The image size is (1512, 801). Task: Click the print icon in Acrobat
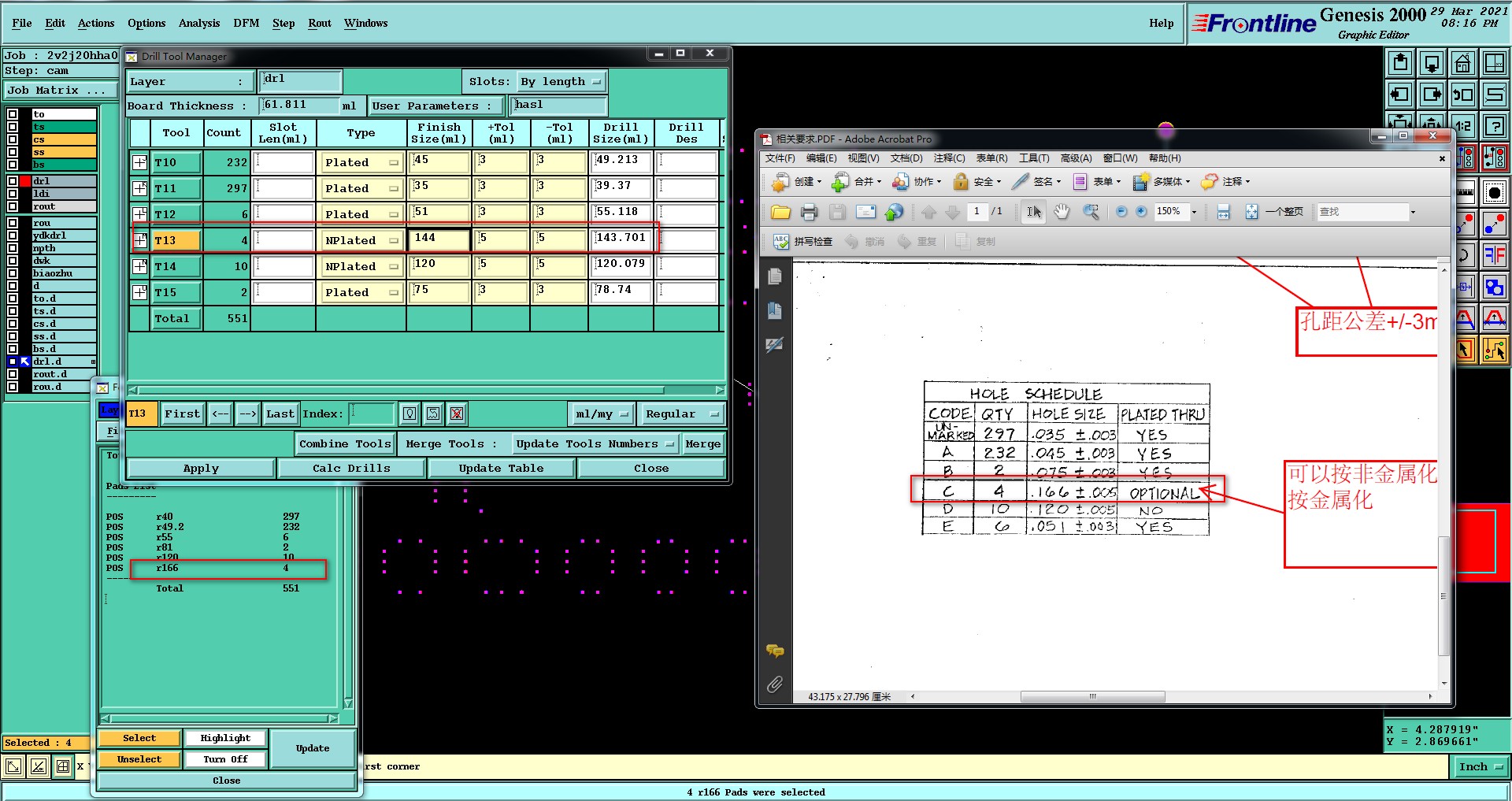point(809,212)
